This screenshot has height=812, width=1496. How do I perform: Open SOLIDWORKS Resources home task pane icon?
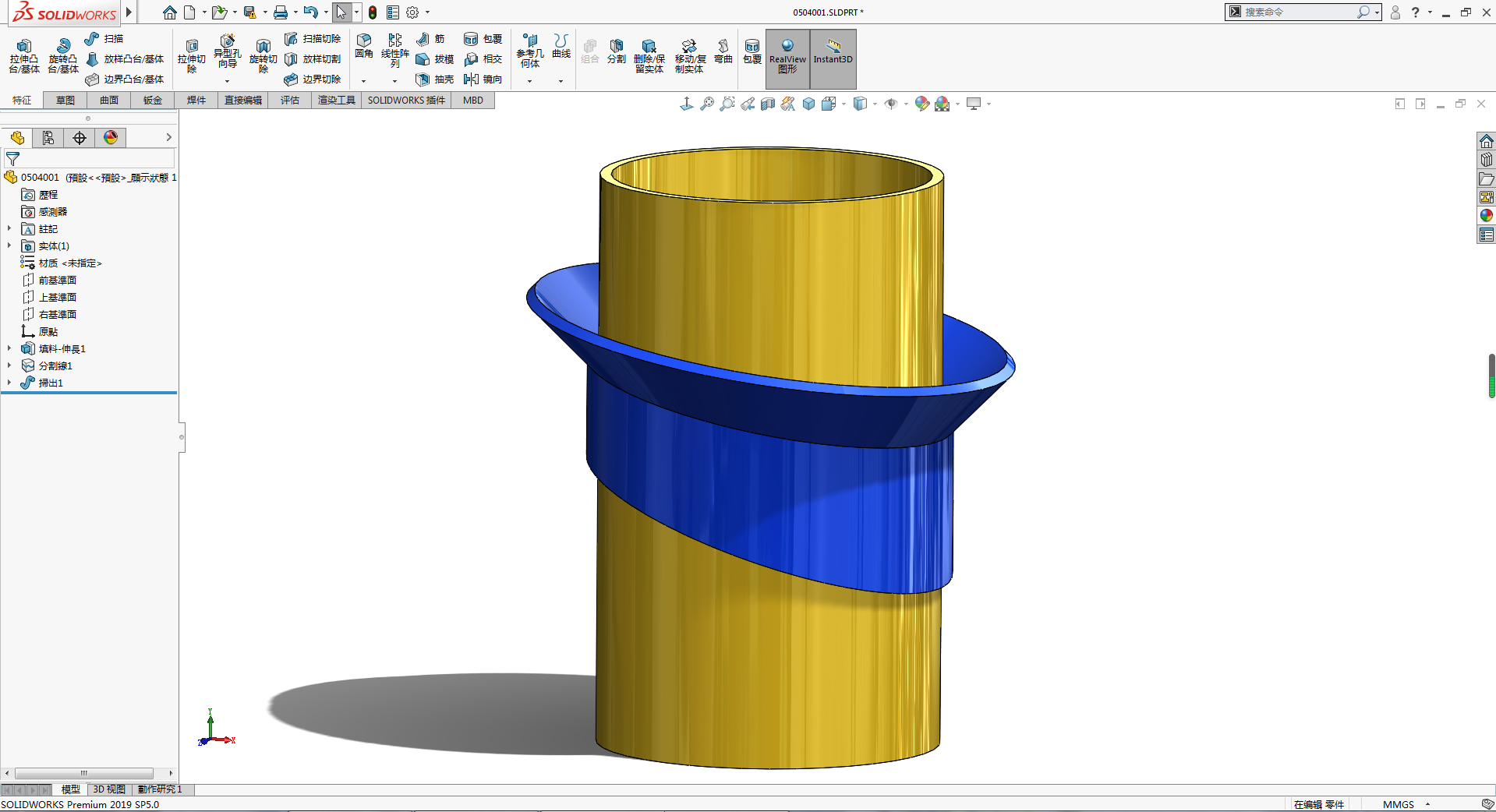tap(1487, 141)
